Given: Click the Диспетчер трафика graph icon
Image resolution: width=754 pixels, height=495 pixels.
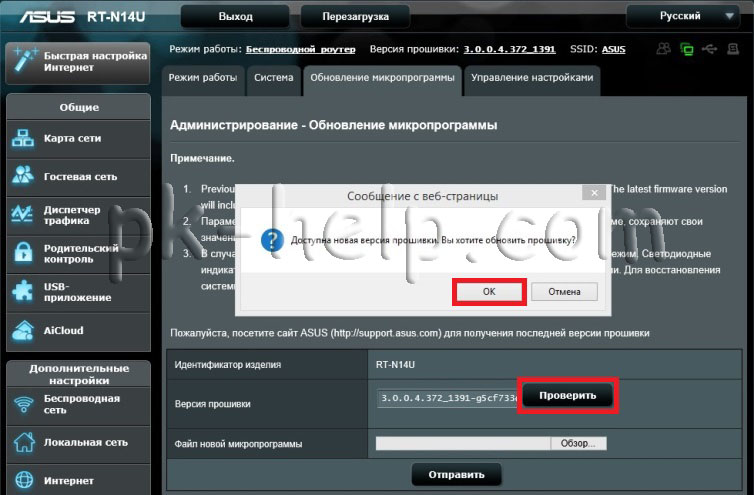Looking at the screenshot, I should 22,214.
